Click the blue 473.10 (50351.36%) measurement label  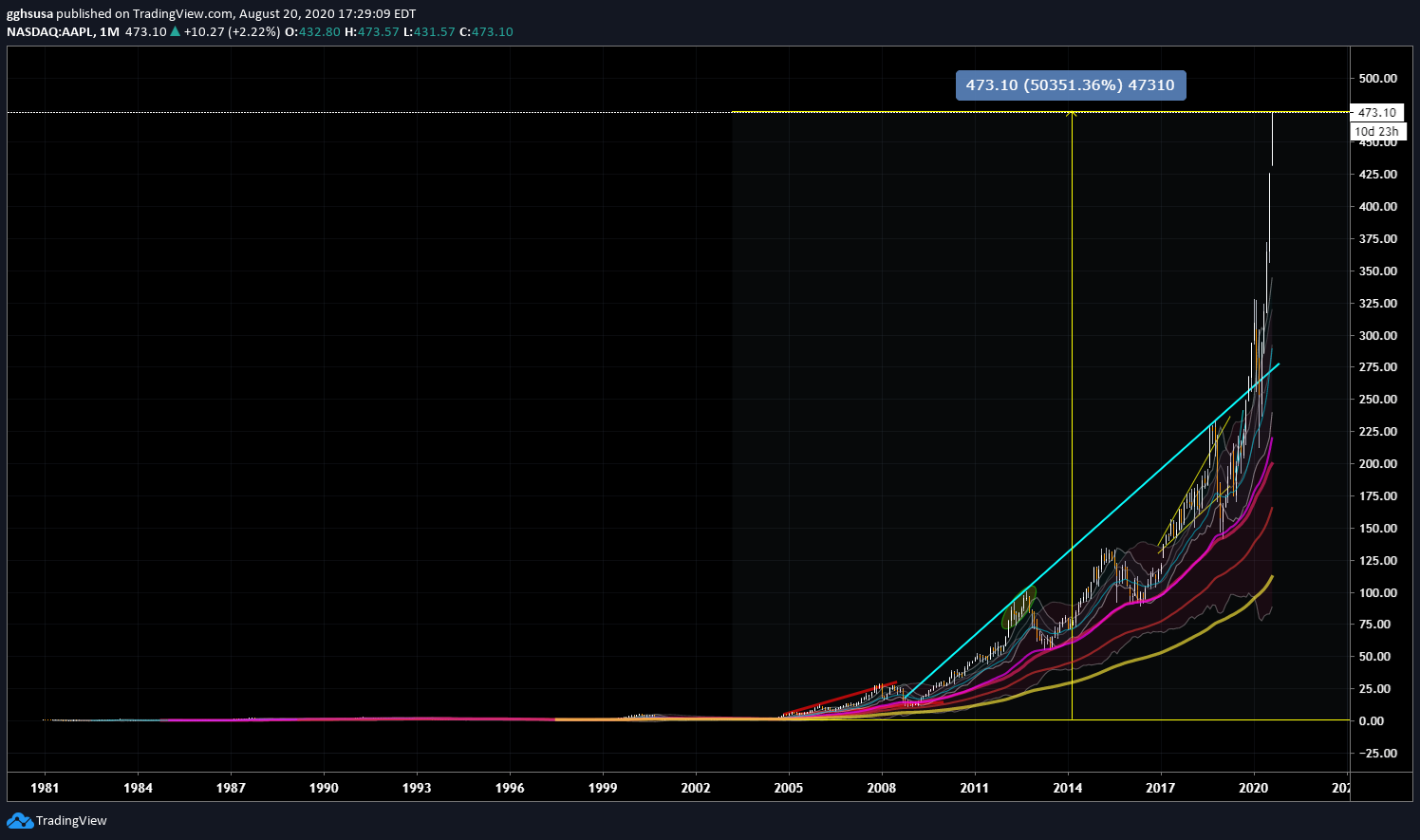(x=1071, y=85)
